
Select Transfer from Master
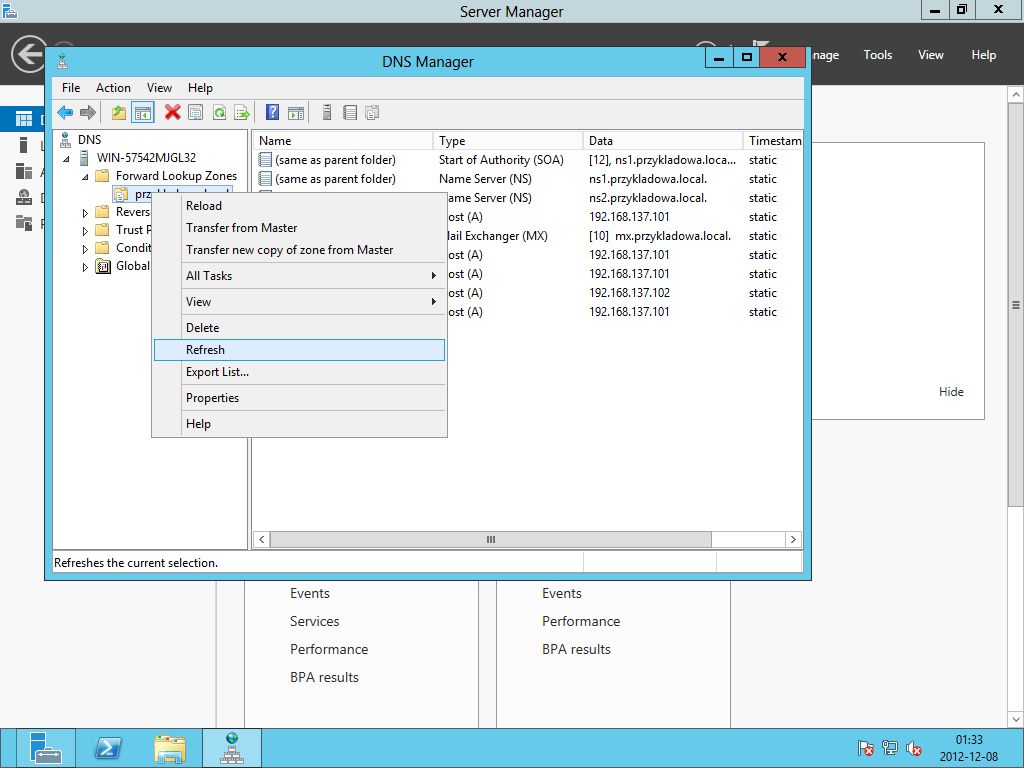tap(300, 228)
